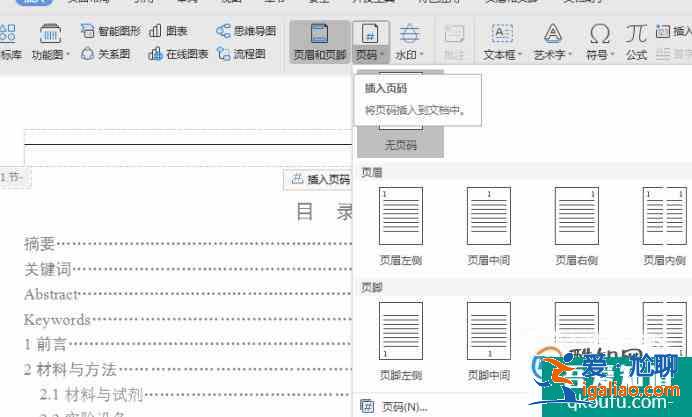The image size is (692, 417).
Task: Insert a 智能图形 smart graphic
Action: pyautogui.click(x=111, y=31)
